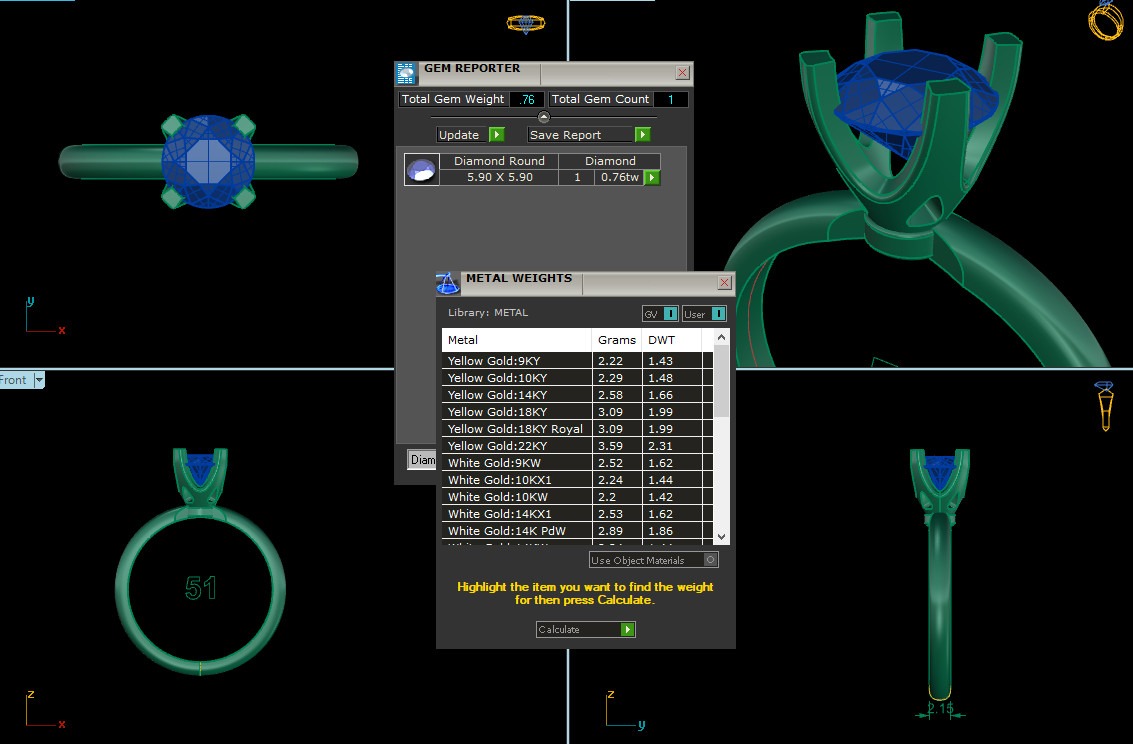Click the green arrow next to Update
Viewport: 1133px width, 744px height.
(496, 135)
